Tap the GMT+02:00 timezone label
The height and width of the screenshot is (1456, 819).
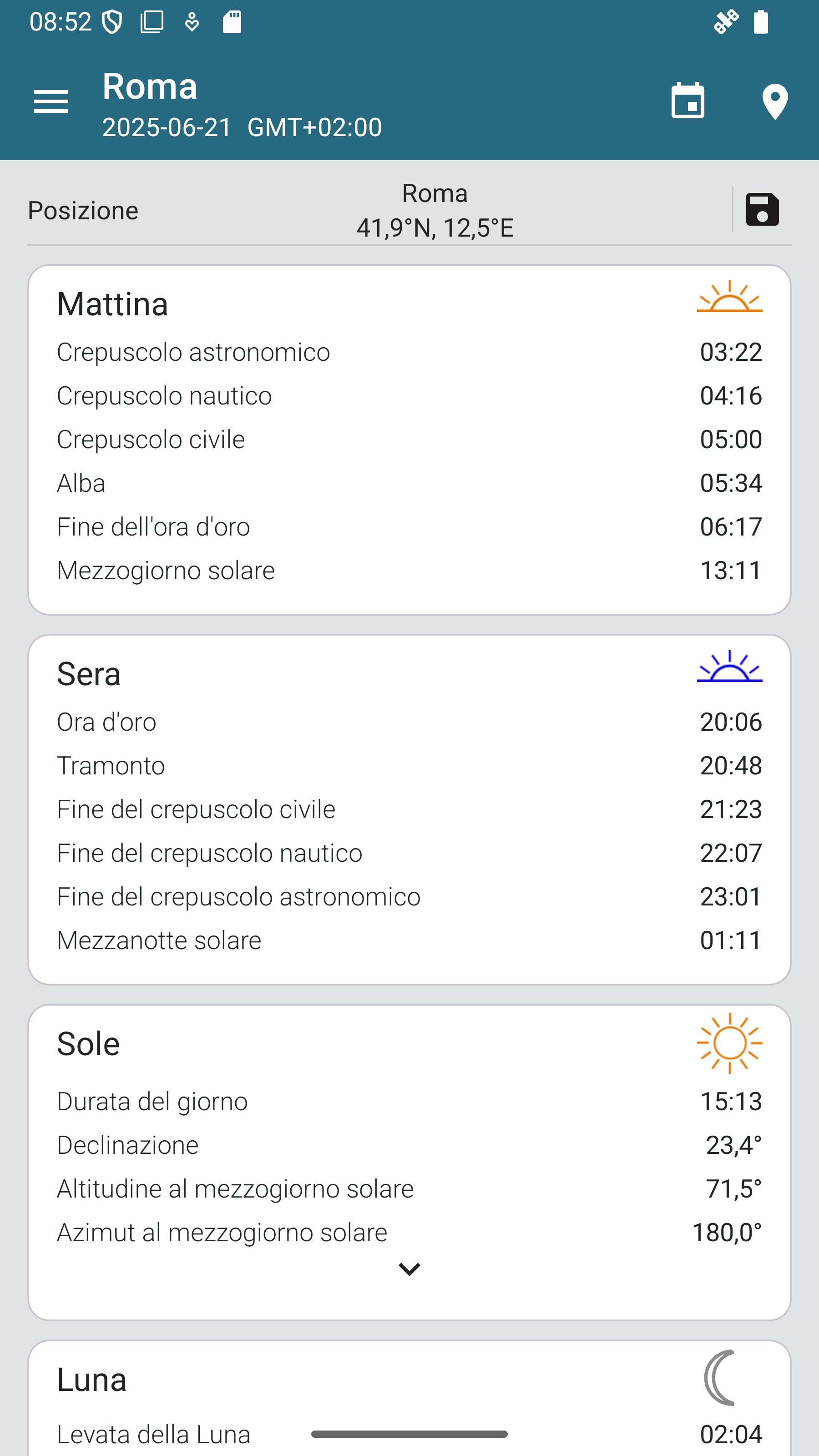pyautogui.click(x=315, y=127)
